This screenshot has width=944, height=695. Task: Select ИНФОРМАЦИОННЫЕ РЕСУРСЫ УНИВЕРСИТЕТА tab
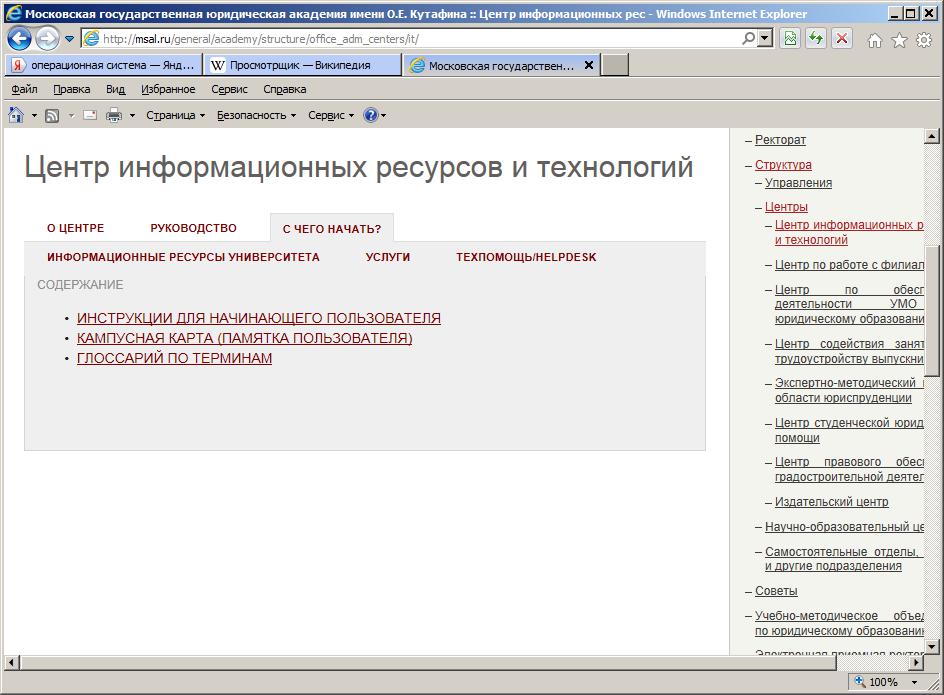pos(183,257)
